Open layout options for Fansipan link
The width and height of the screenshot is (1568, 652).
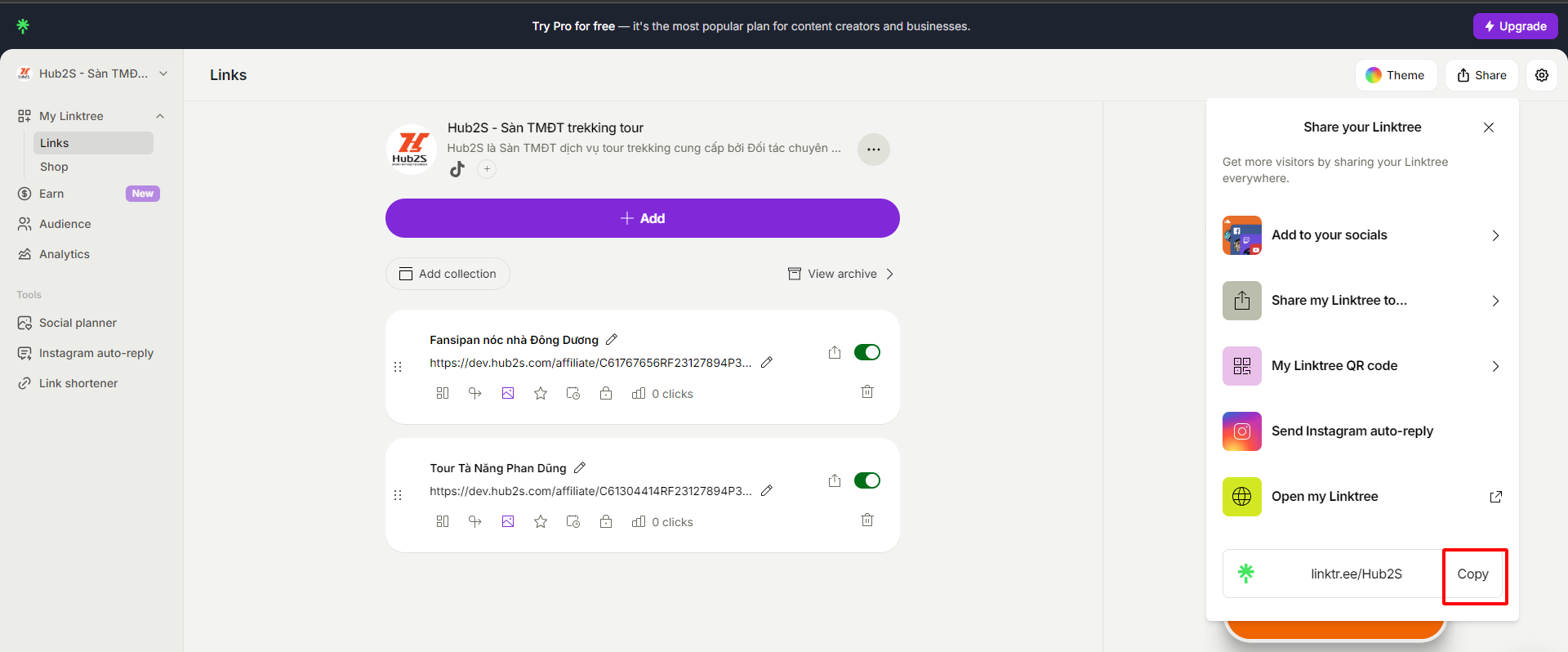point(443,393)
